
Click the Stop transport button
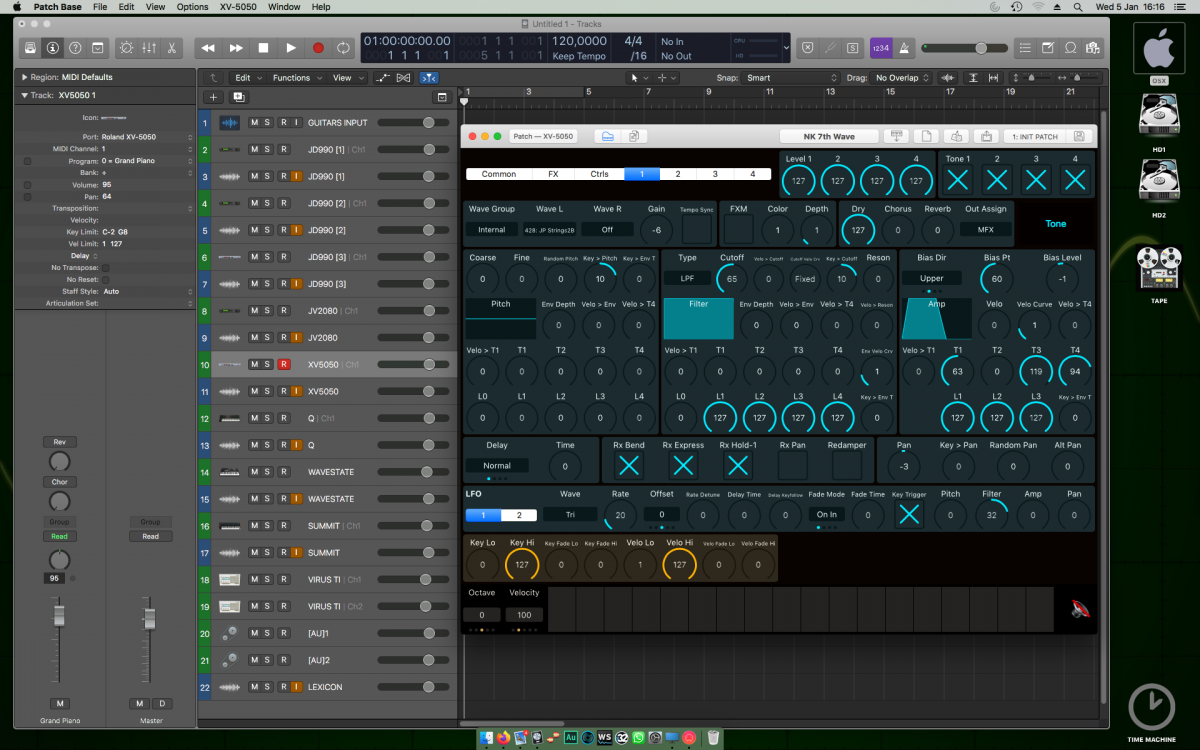[x=263, y=47]
